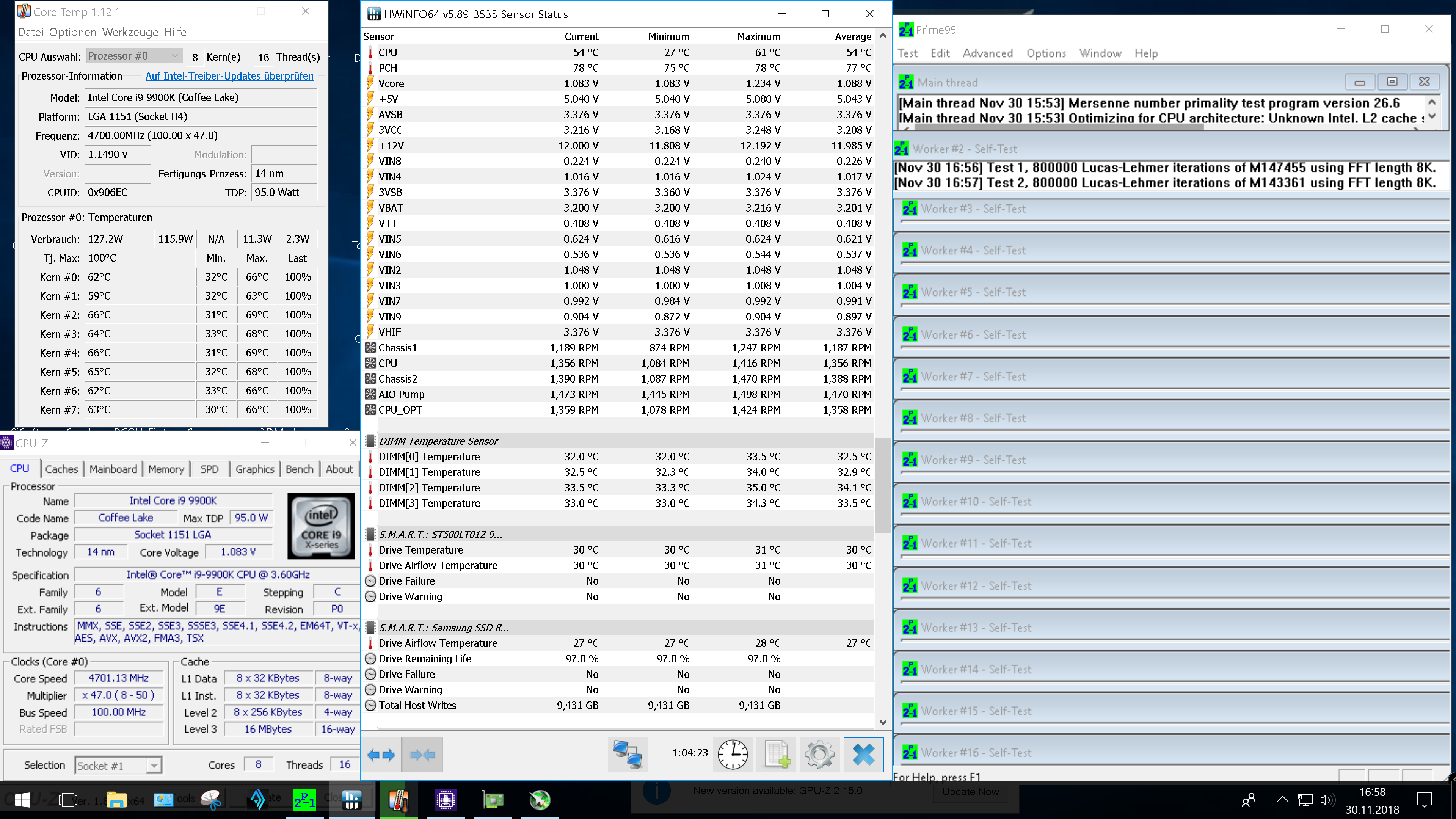1456x819 pixels.
Task: Click the Minimum column header in HWiNFO
Action: (646, 36)
